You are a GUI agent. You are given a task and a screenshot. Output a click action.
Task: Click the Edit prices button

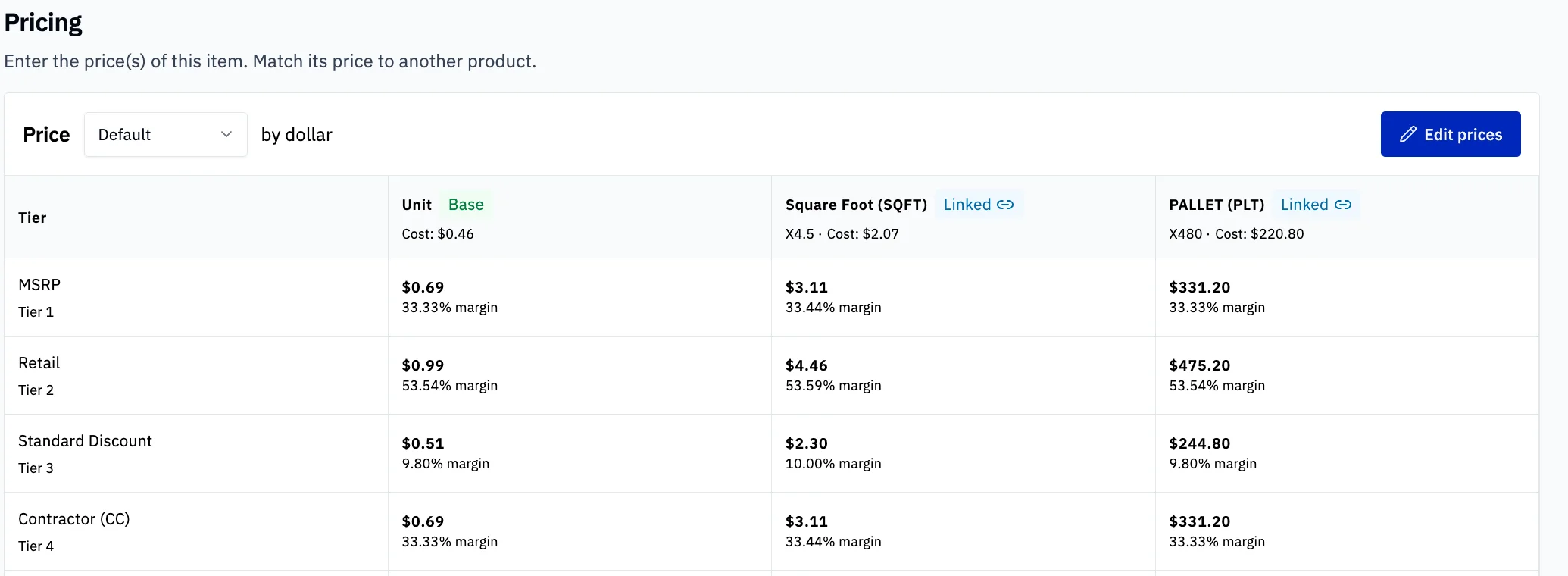click(x=1450, y=134)
